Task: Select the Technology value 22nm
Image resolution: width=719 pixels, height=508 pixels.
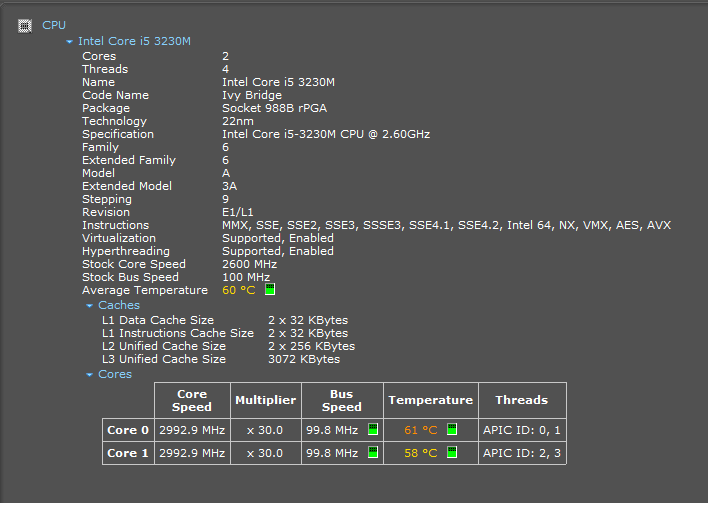Action: 238,121
